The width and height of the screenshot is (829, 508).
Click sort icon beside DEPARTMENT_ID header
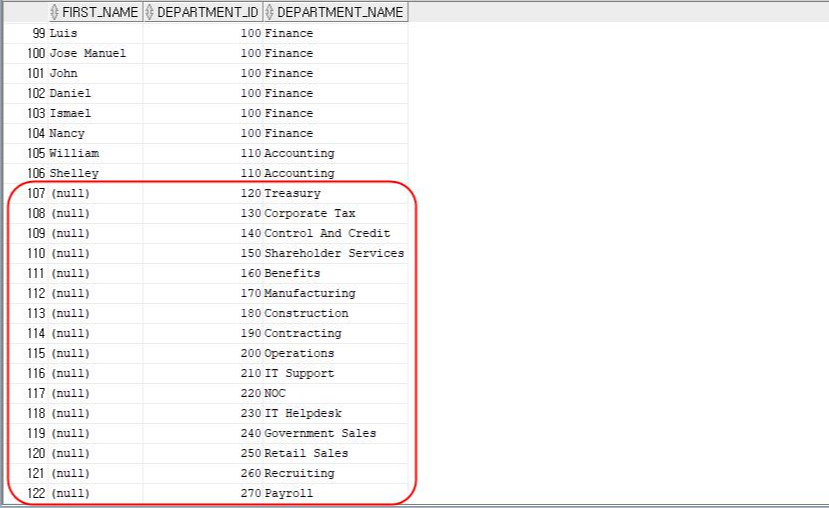tap(149, 12)
